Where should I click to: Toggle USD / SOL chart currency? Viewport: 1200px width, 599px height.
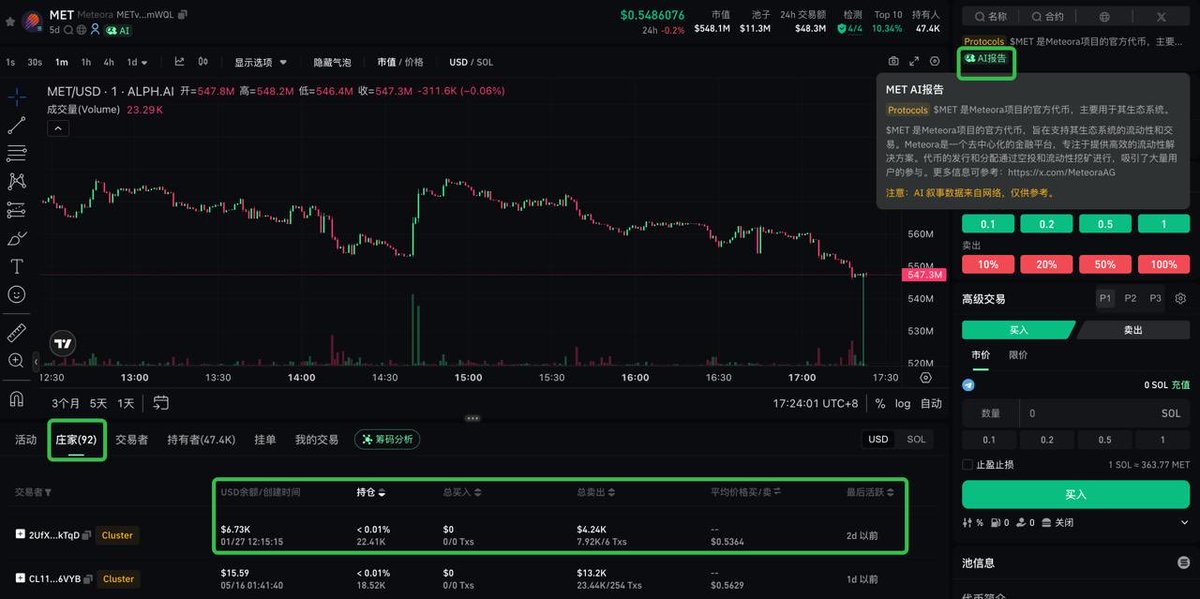click(471, 62)
